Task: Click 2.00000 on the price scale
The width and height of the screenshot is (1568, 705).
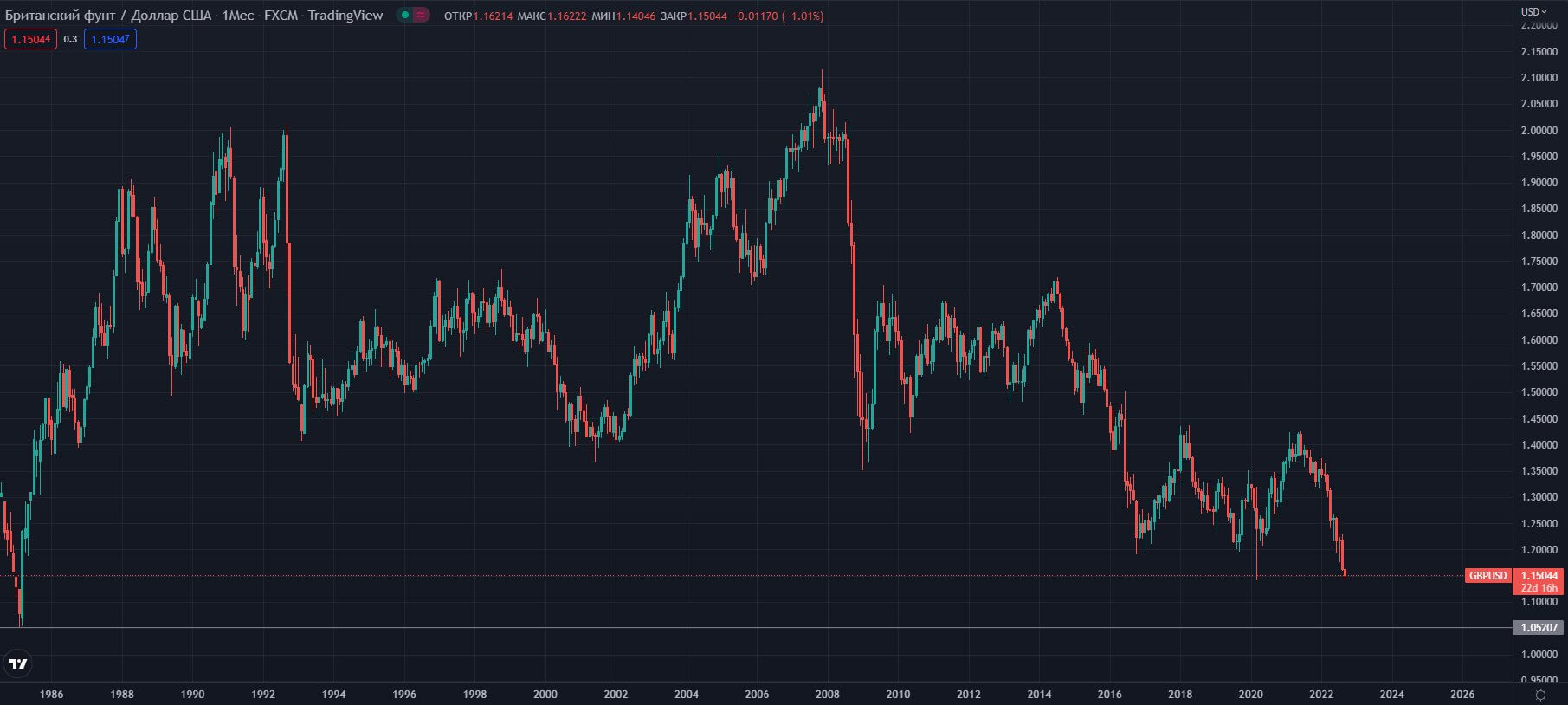Action: click(1539, 130)
